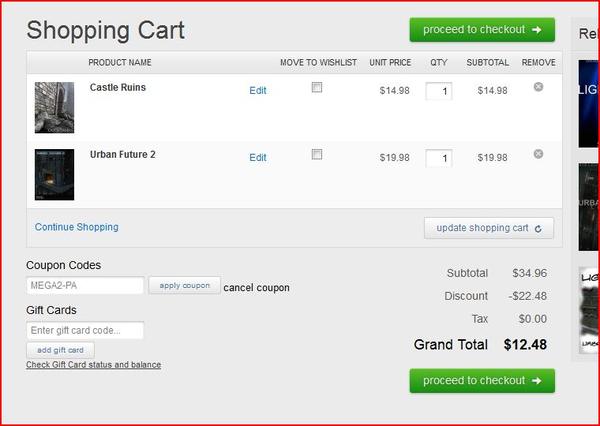Click the coupon code input field

pyautogui.click(x=85, y=286)
